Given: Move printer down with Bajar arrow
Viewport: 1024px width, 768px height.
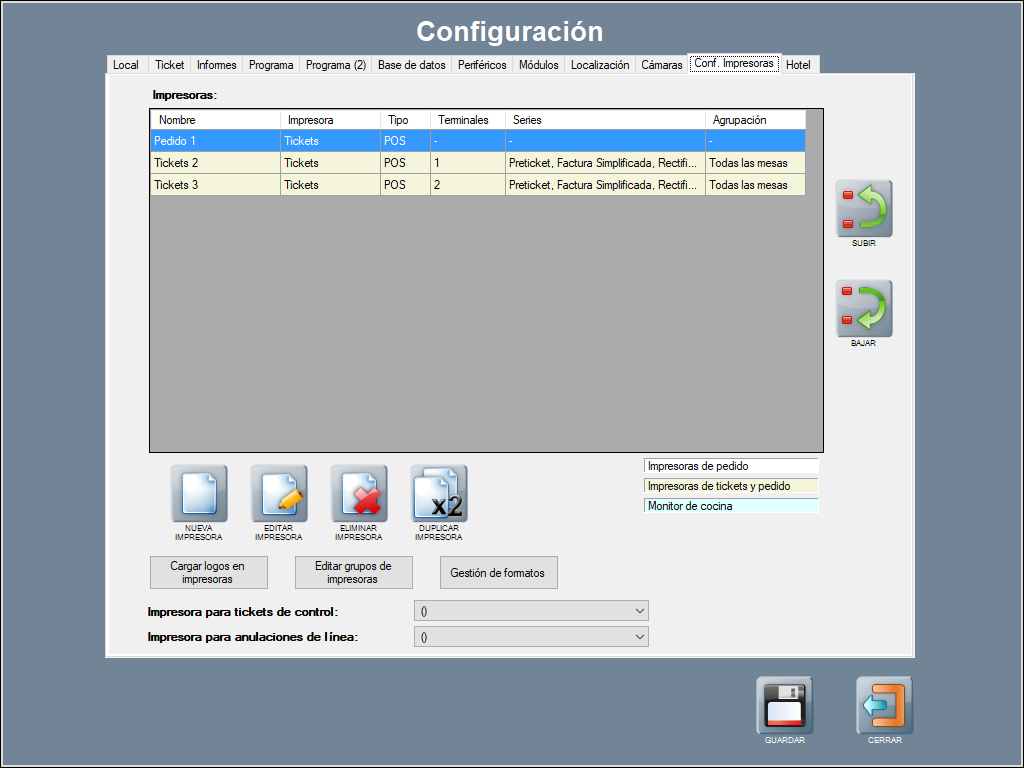Looking at the screenshot, I should (864, 308).
